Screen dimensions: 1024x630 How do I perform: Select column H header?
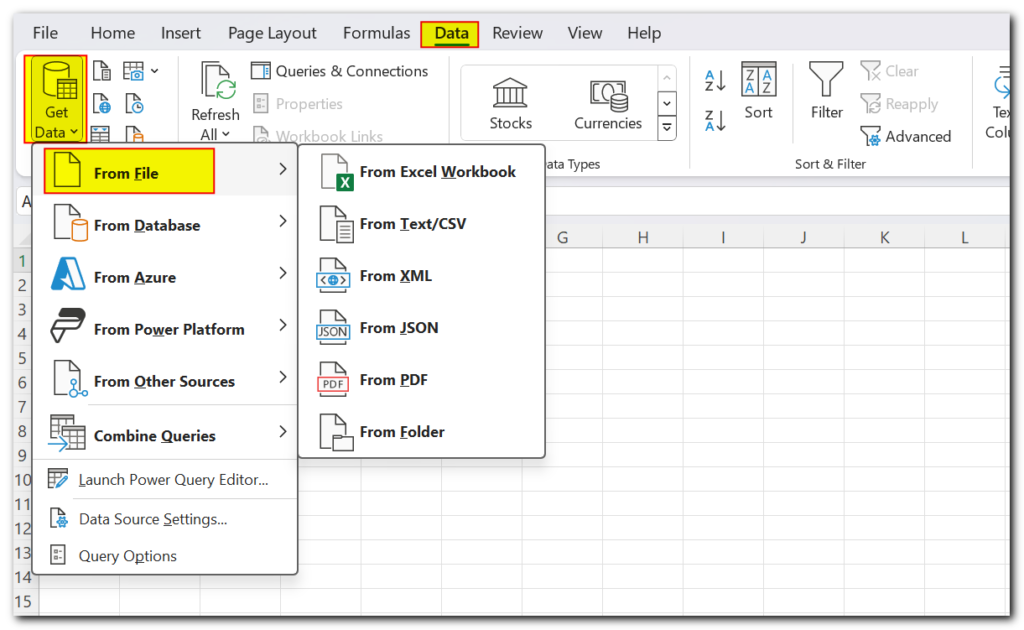(643, 237)
